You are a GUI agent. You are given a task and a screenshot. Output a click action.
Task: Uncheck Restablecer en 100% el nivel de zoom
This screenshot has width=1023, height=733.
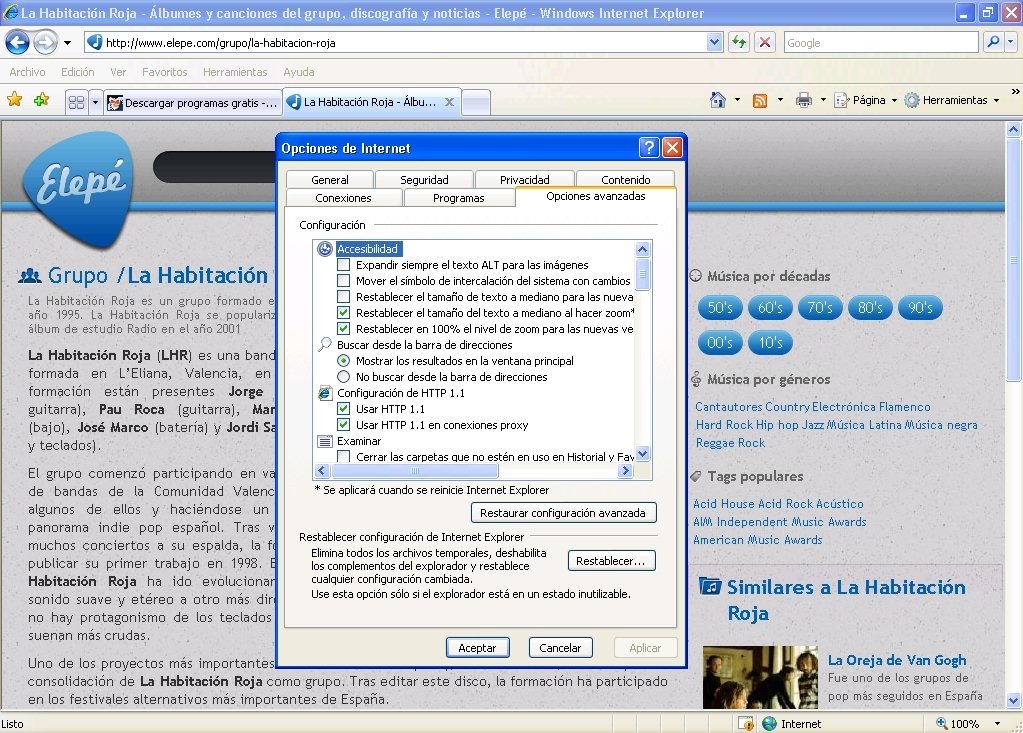[x=343, y=329]
